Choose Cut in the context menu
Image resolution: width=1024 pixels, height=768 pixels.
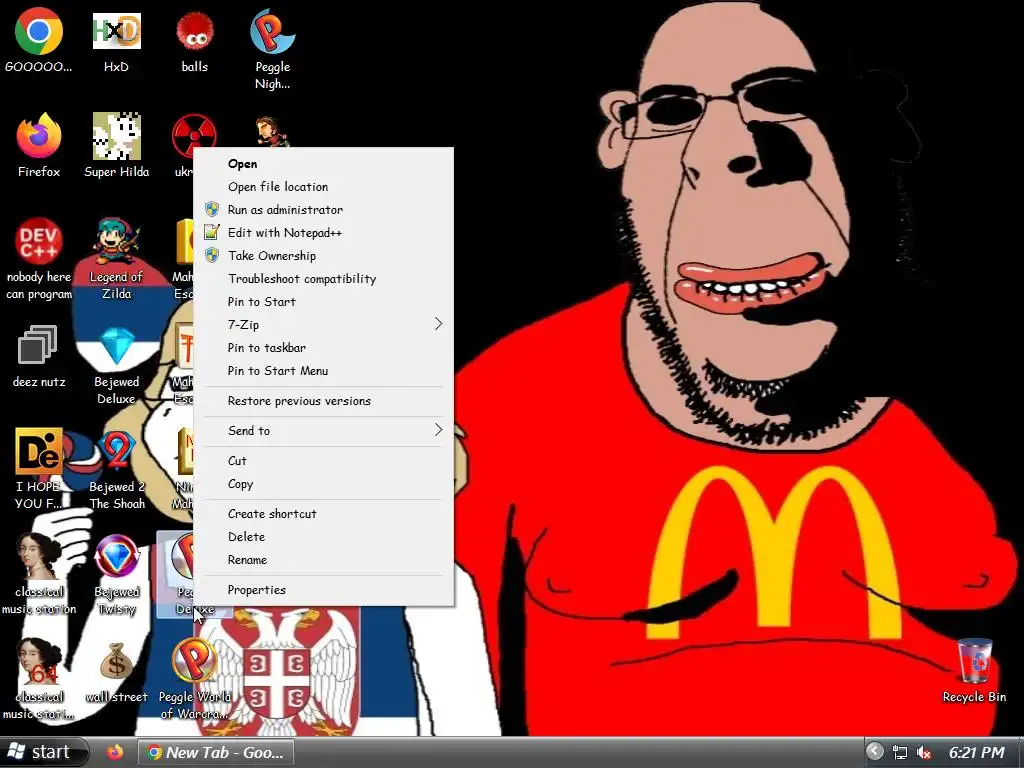coord(323,461)
